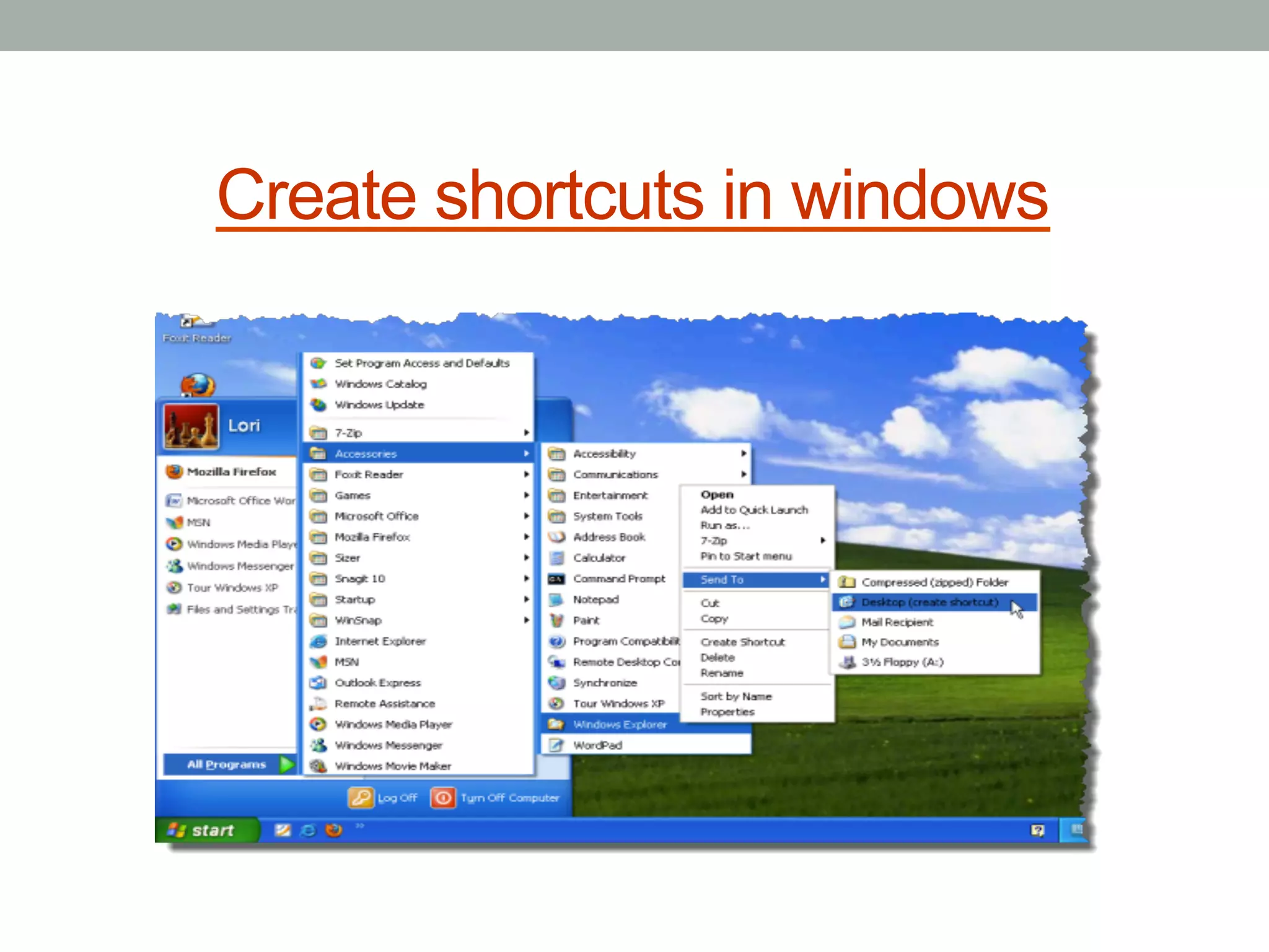The width and height of the screenshot is (1269, 952).
Task: Expand Communications submenu arrow
Action: coord(744,474)
